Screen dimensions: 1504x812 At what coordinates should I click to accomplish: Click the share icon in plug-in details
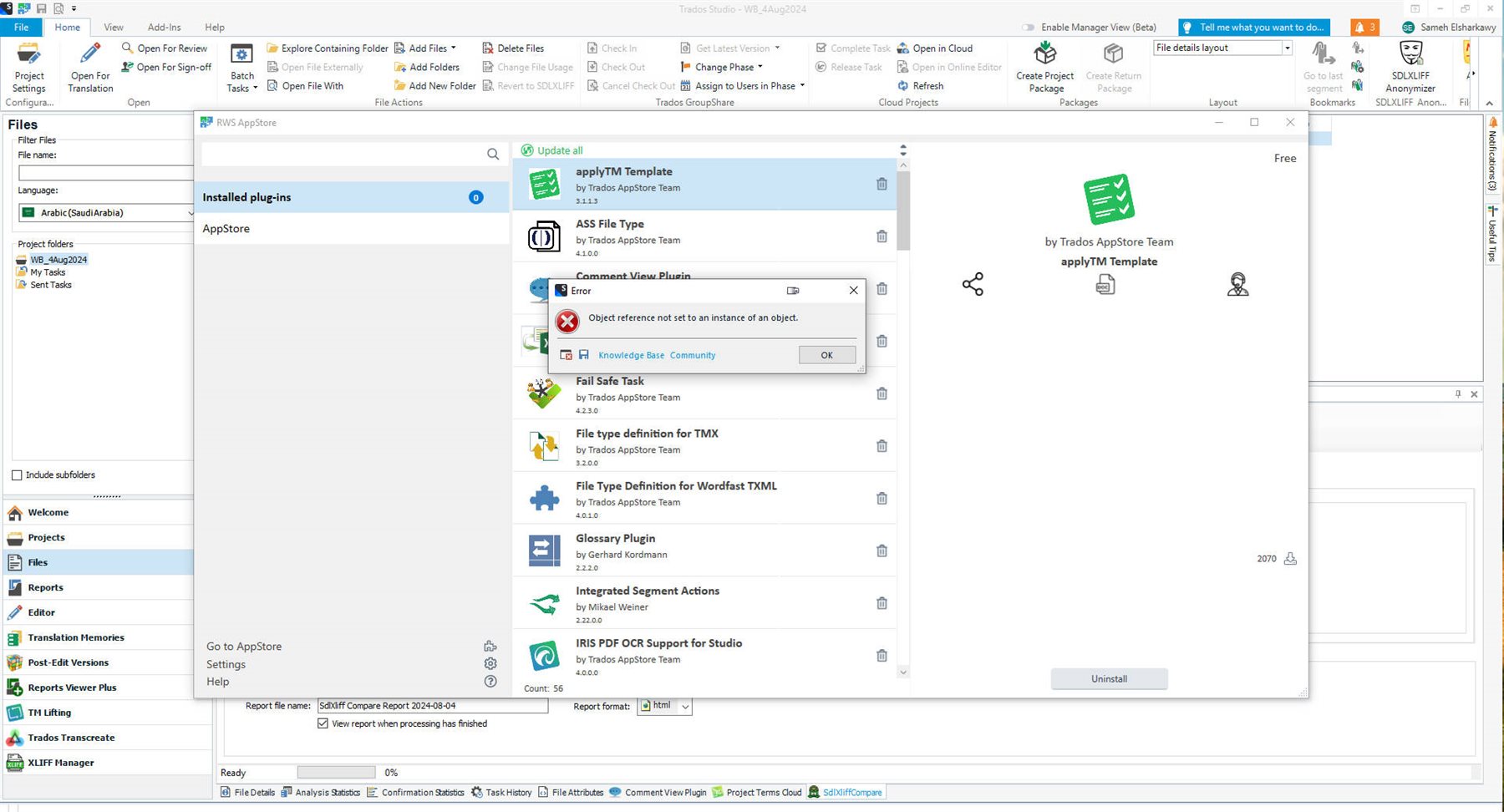click(973, 284)
